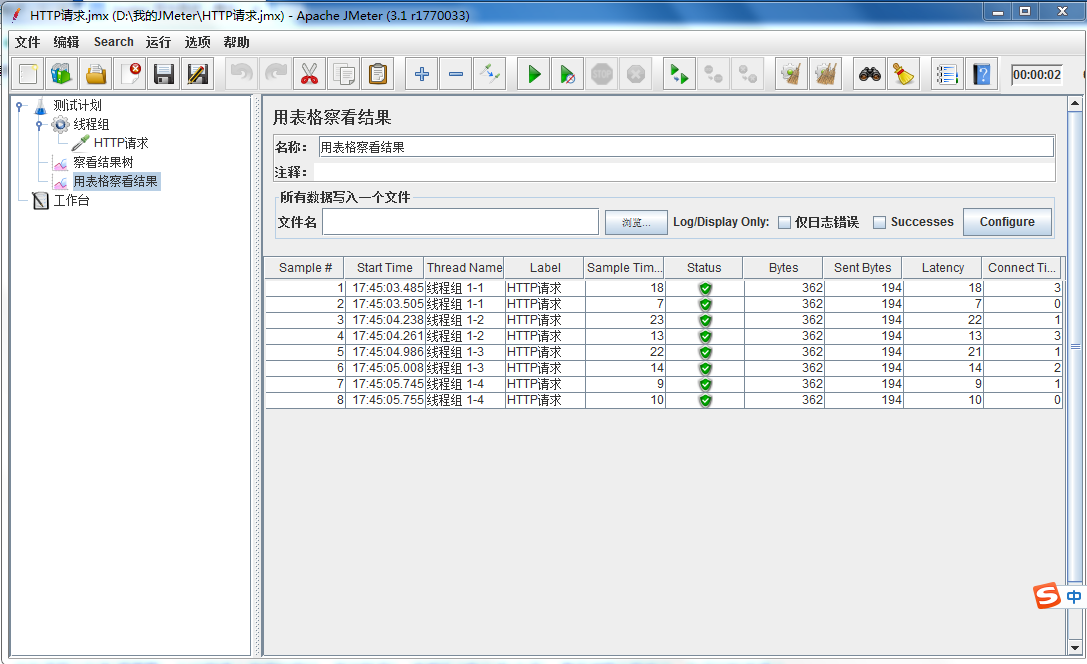Click the Remote Stop All icon
The height and width of the screenshot is (664, 1087).
click(713, 74)
